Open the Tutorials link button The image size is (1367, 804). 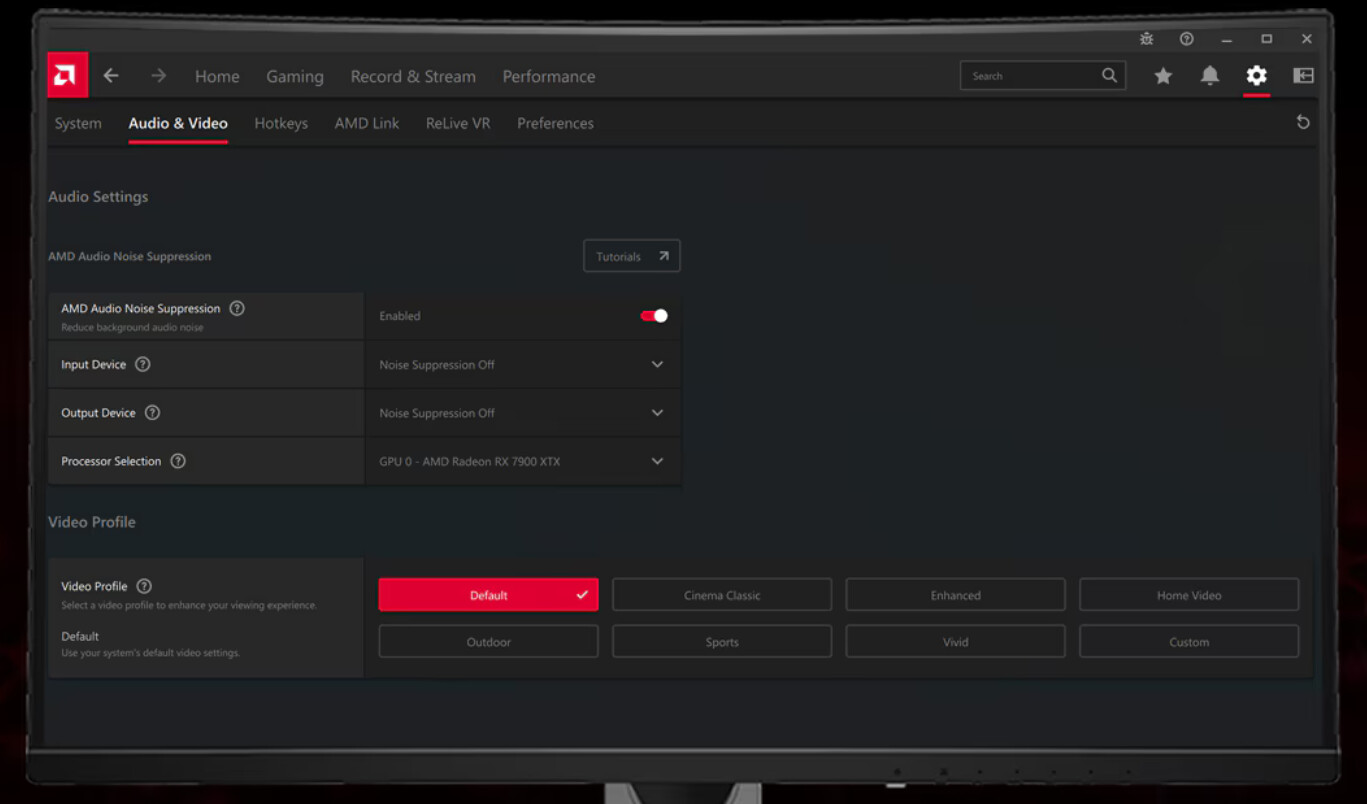pyautogui.click(x=632, y=256)
